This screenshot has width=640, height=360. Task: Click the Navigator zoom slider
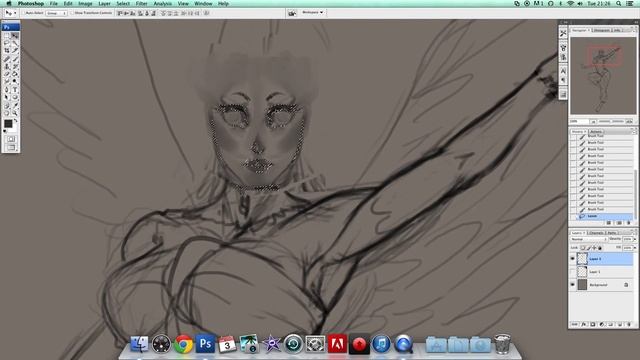pos(611,121)
